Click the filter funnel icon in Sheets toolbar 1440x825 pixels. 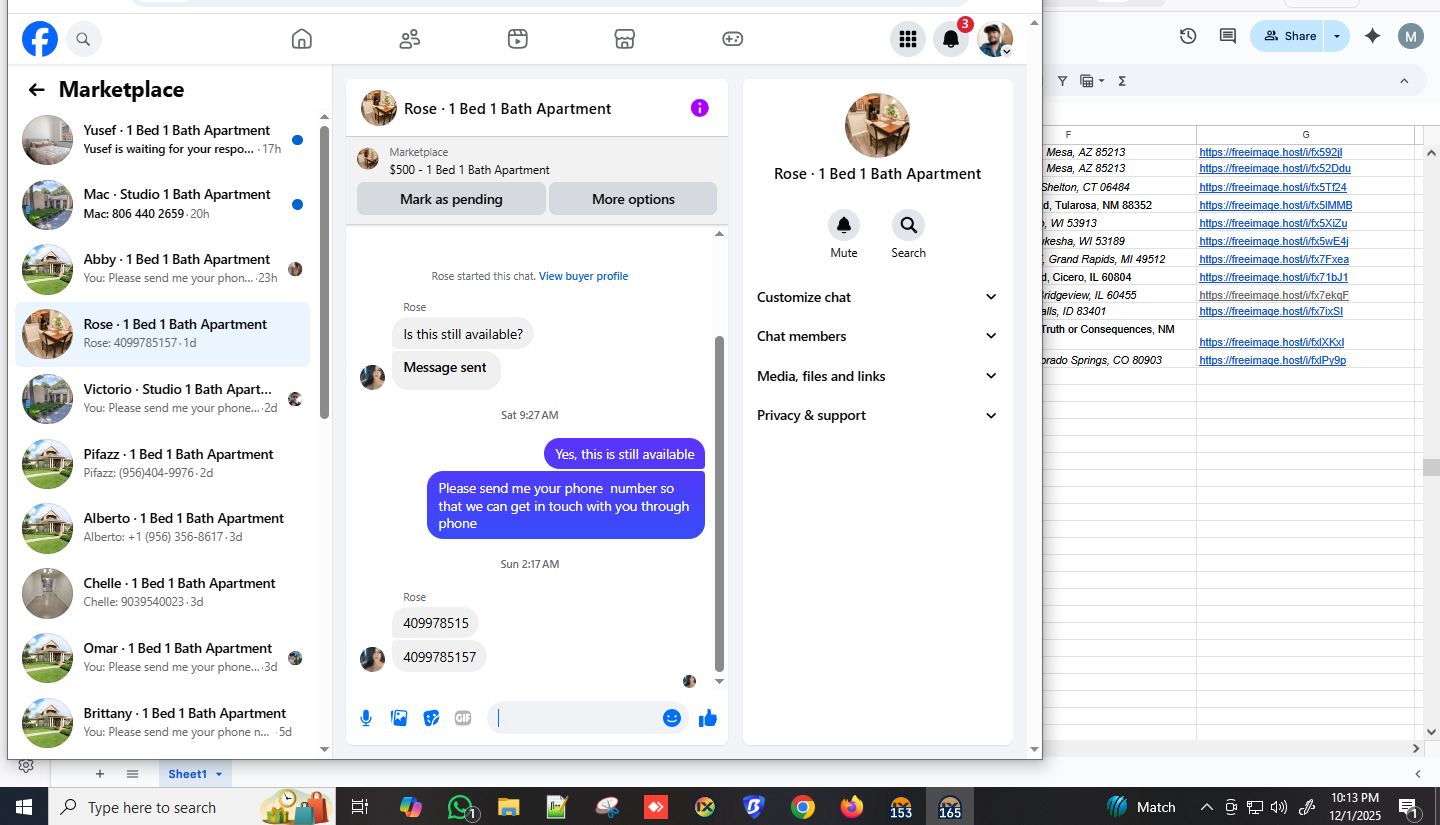click(1062, 81)
